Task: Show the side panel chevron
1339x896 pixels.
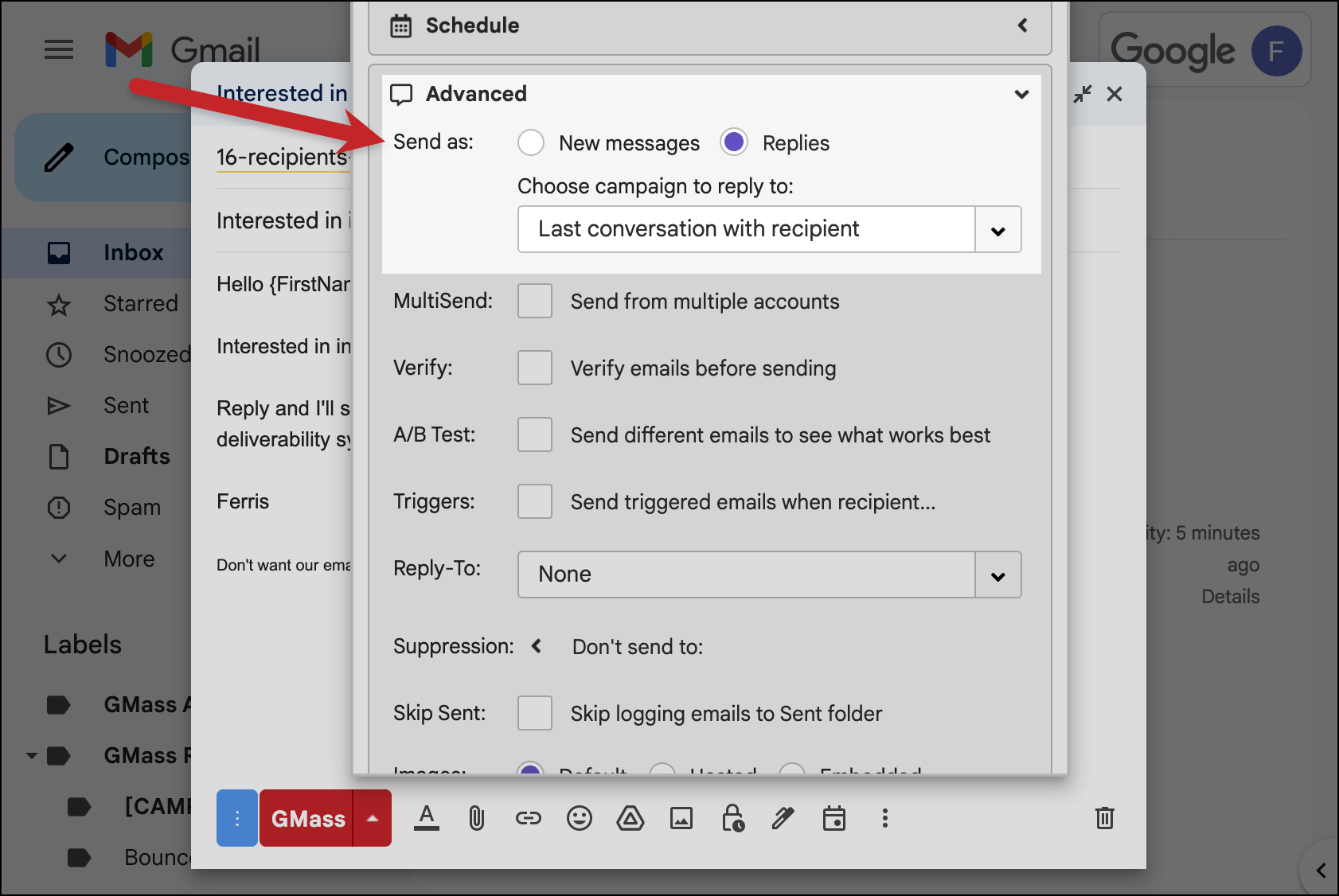Action: point(1321,871)
